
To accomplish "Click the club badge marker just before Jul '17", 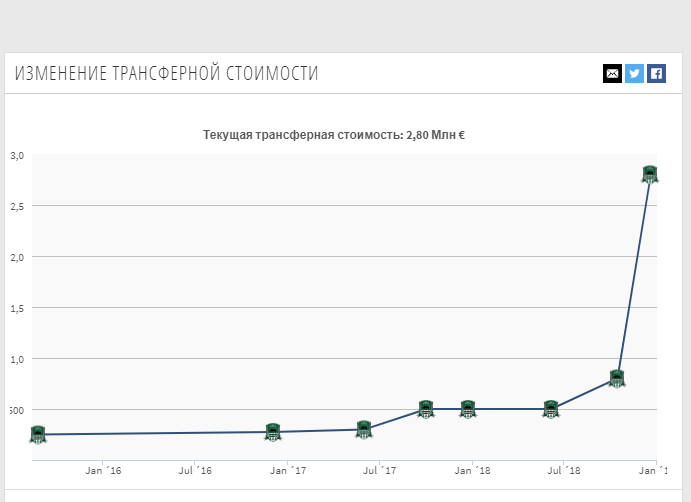I will point(364,430).
